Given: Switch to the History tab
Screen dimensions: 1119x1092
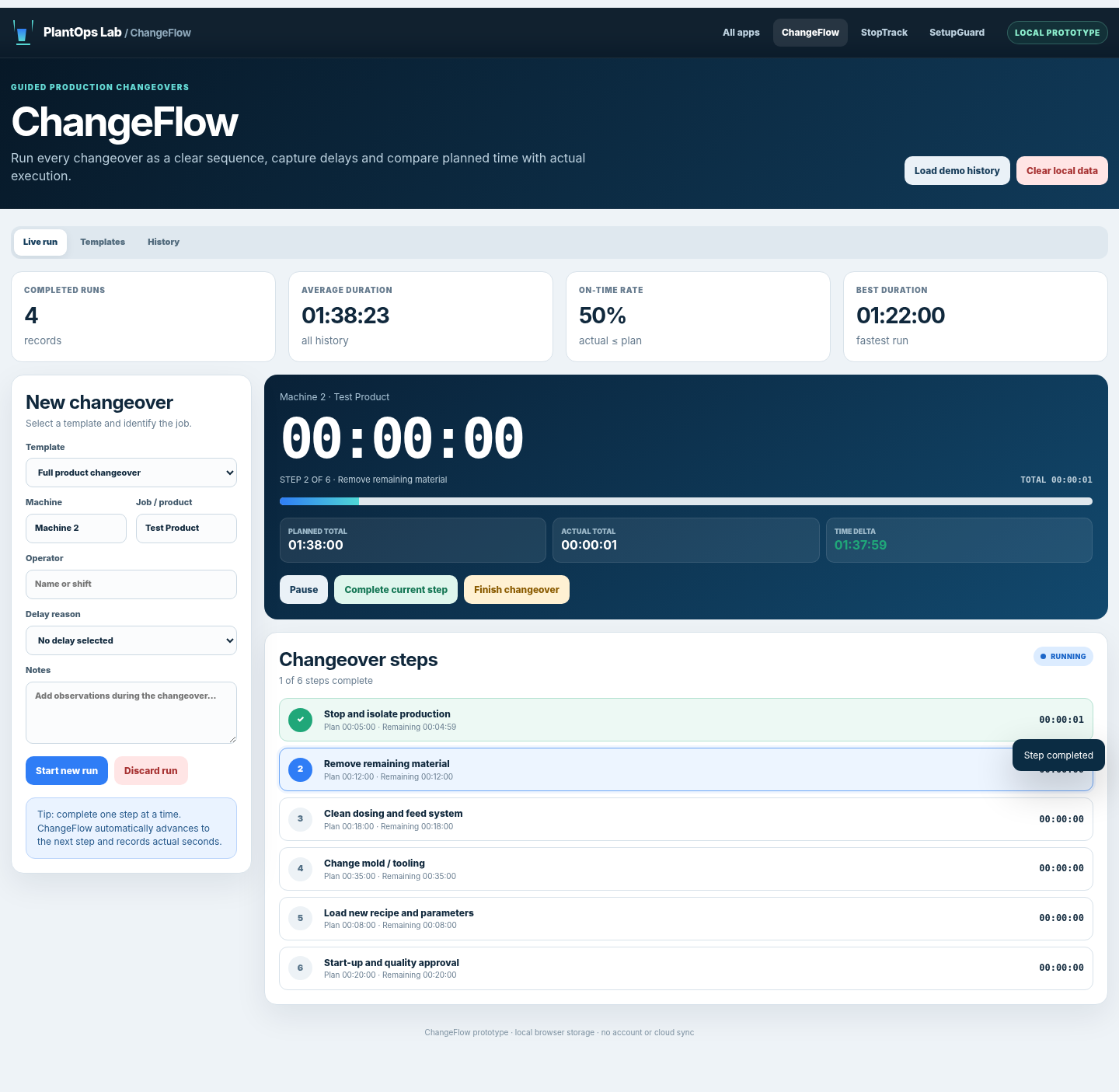Looking at the screenshot, I should (x=163, y=242).
